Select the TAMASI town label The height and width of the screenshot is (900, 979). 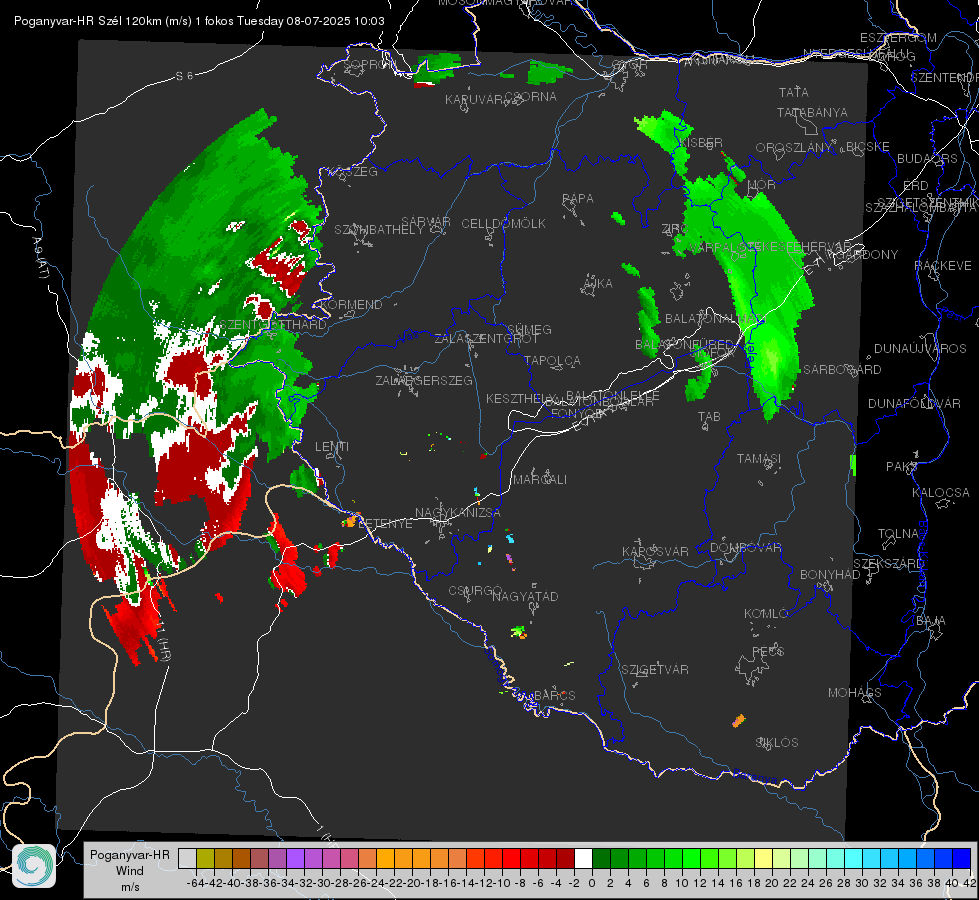[x=759, y=459]
